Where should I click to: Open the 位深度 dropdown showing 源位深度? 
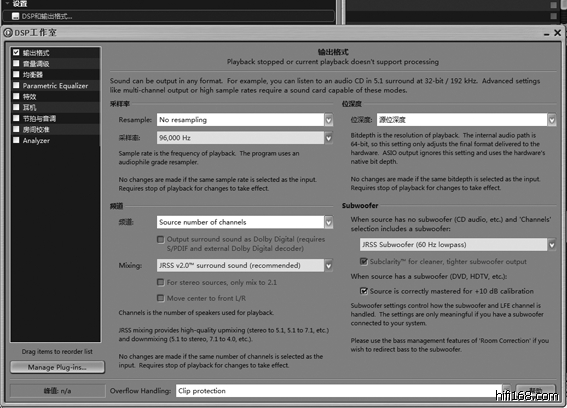[466, 120]
